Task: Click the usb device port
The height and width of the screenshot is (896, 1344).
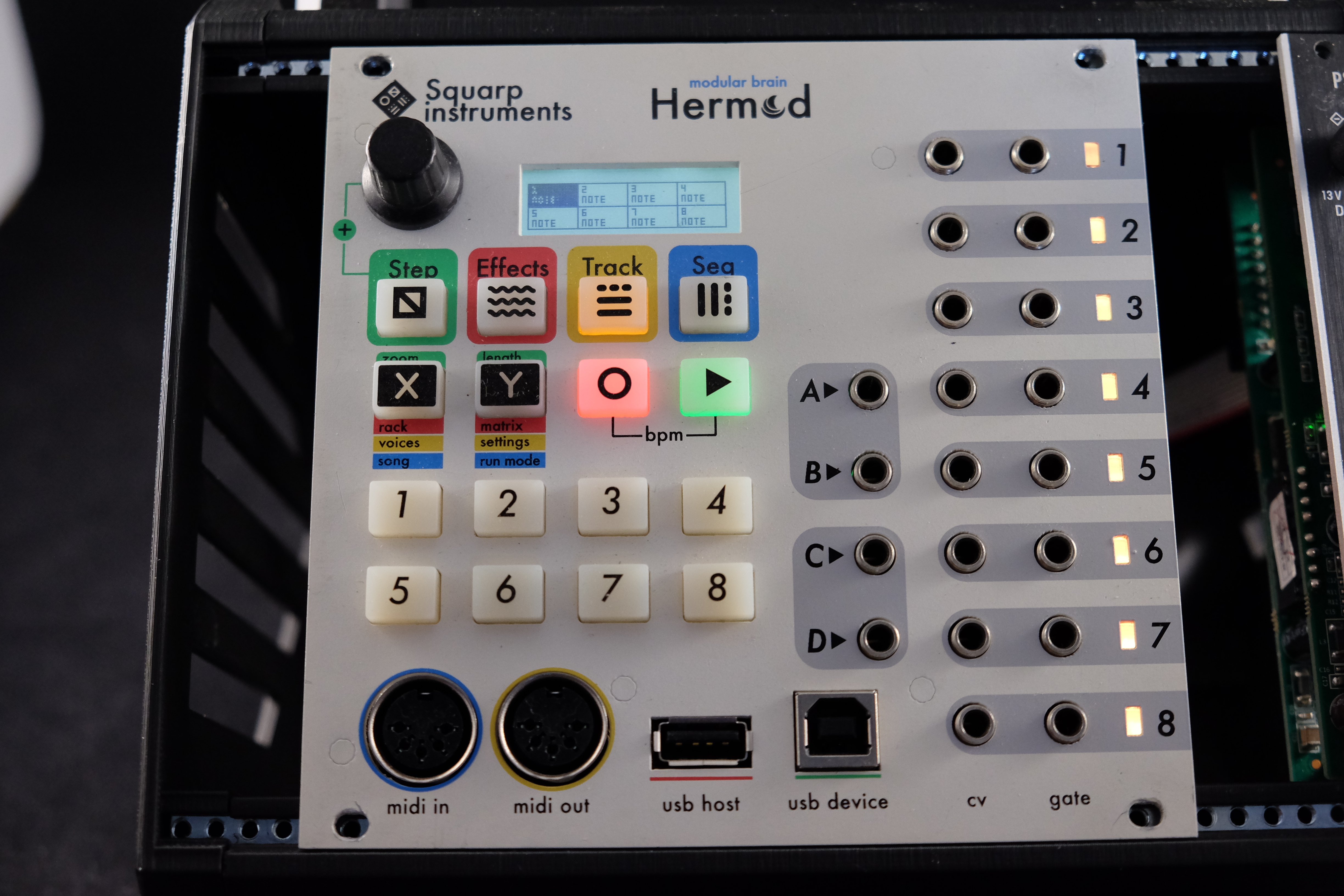Action: (x=837, y=731)
